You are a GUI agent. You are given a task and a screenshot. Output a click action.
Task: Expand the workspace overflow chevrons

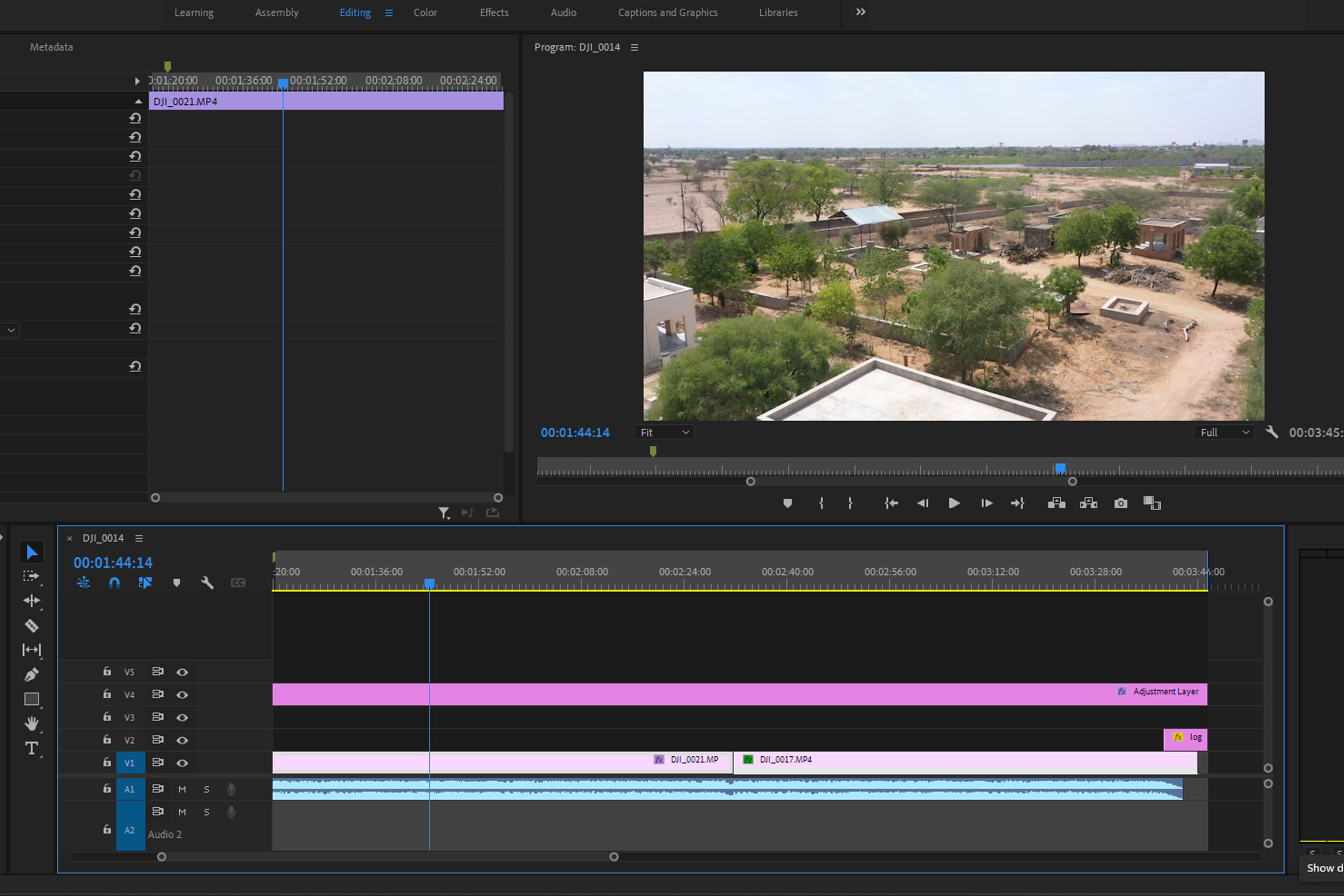pyautogui.click(x=861, y=12)
